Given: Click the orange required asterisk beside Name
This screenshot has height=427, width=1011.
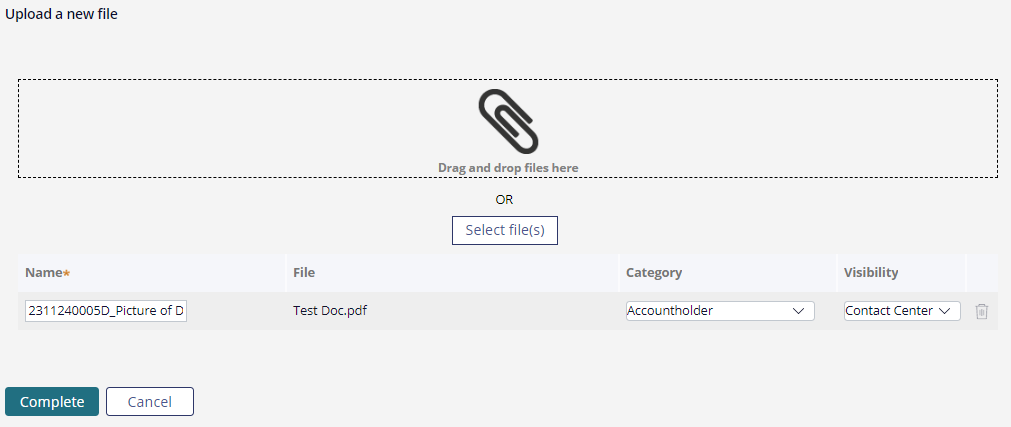Looking at the screenshot, I should pyautogui.click(x=66, y=273).
